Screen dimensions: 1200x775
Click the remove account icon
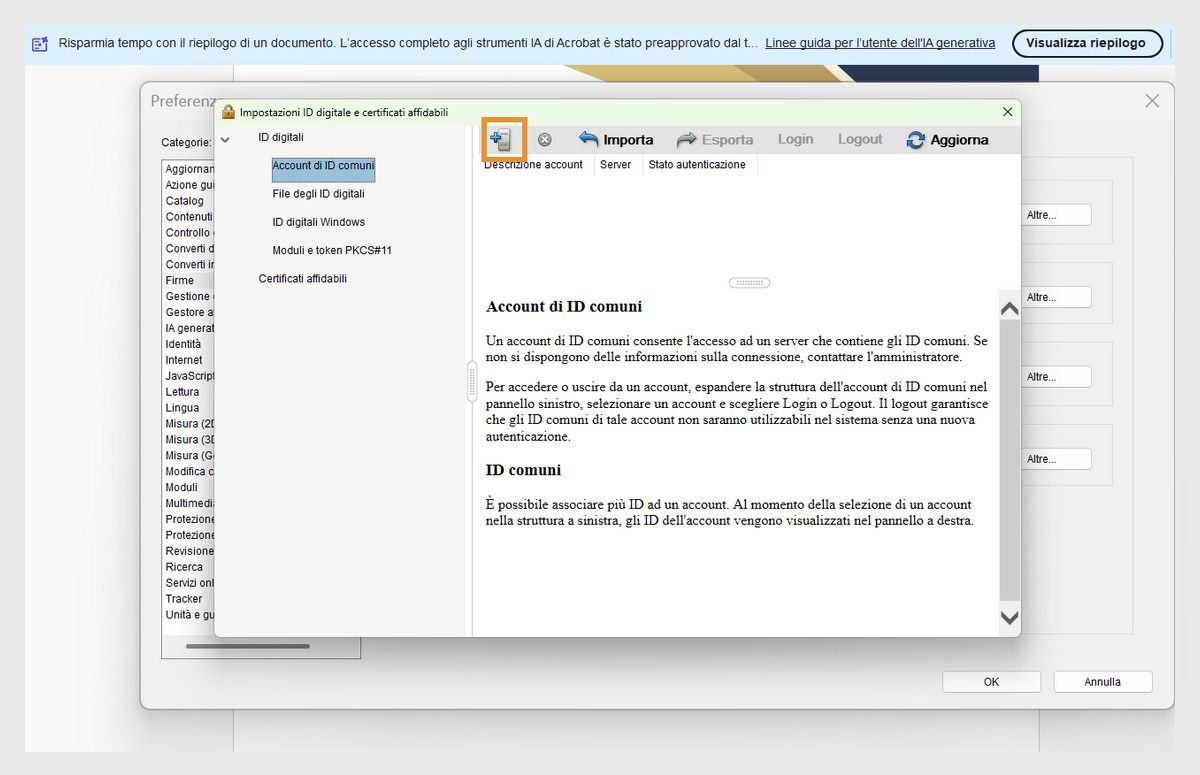(x=545, y=139)
